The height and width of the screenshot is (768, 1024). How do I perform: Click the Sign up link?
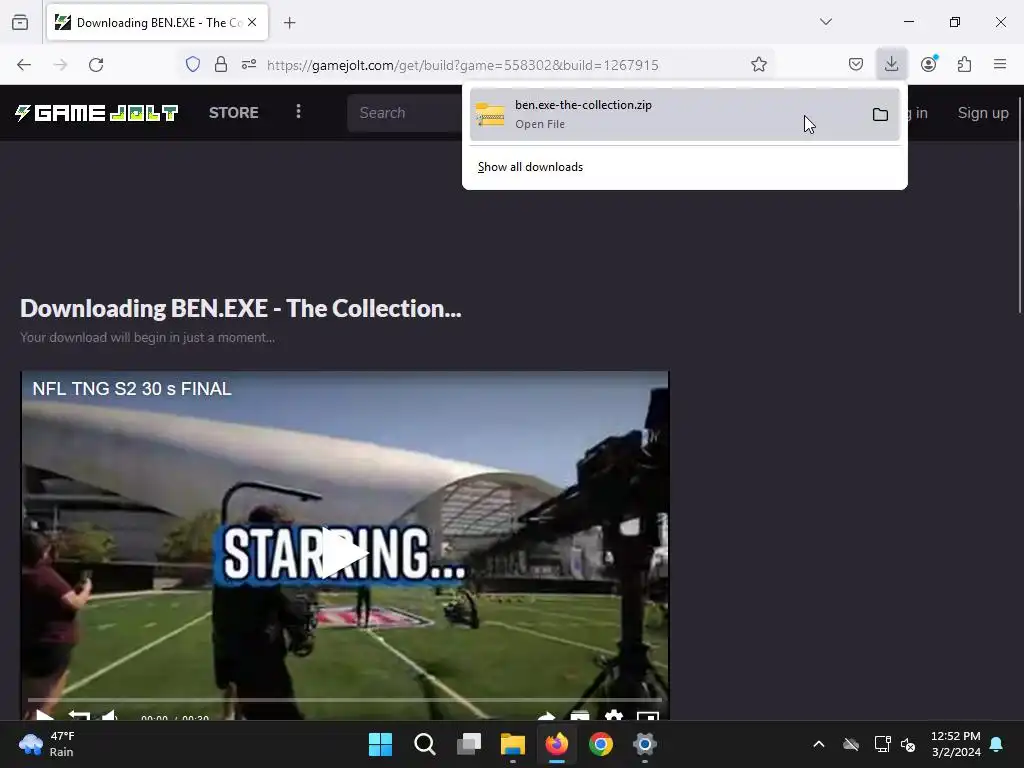point(983,112)
